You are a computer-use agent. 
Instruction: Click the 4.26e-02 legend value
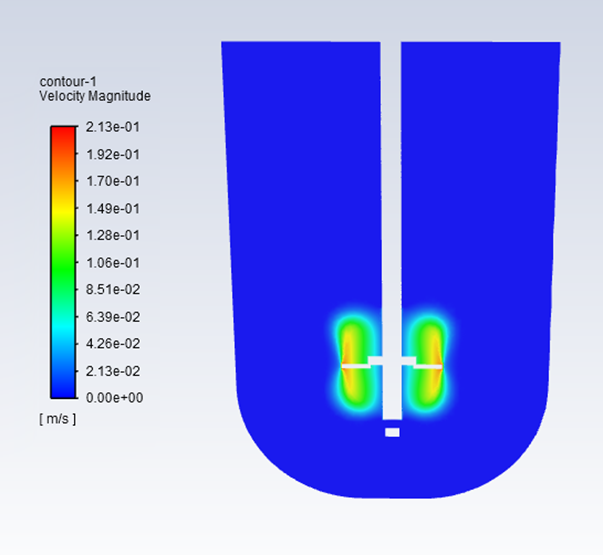113,343
